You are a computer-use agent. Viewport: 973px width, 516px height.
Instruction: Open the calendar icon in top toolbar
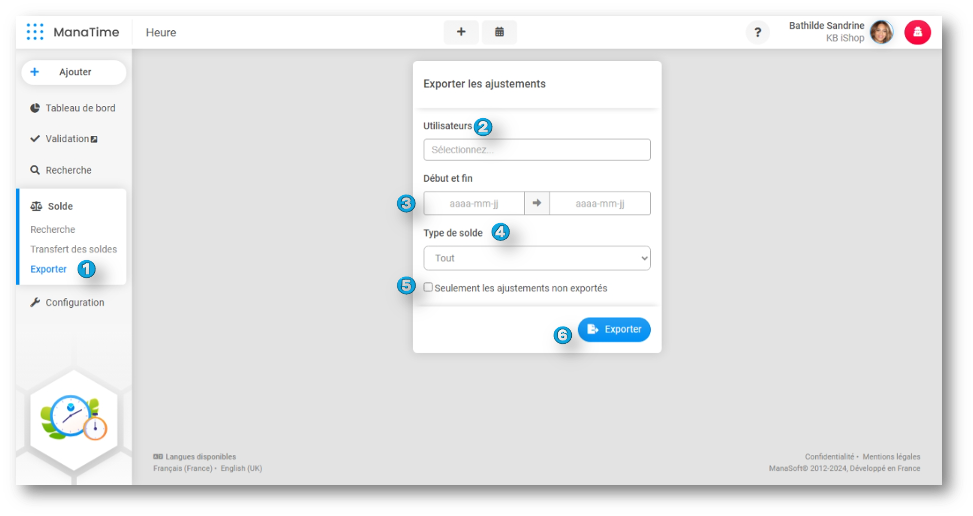(x=499, y=32)
